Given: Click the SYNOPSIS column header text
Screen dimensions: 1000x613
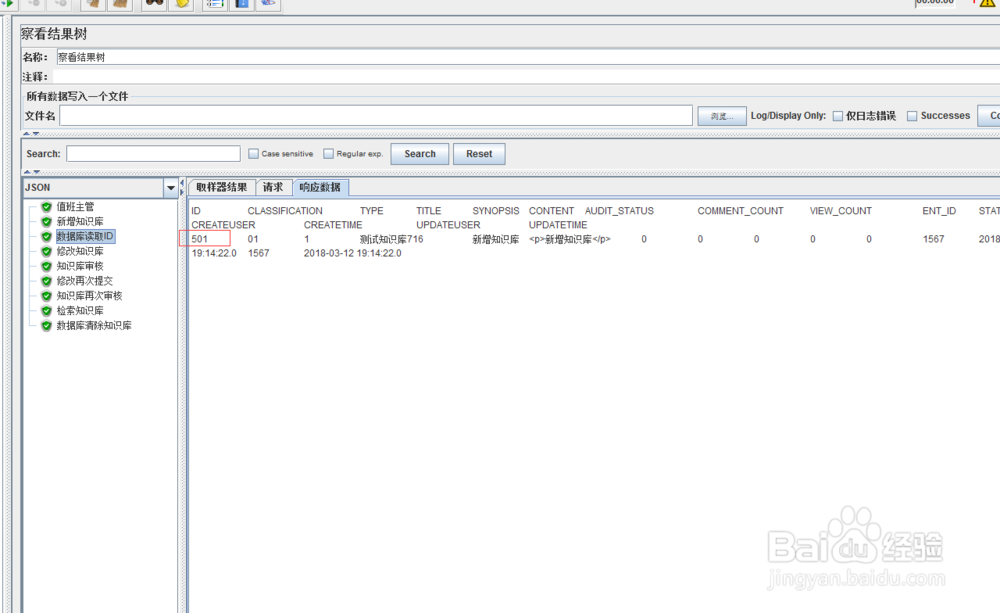Looking at the screenshot, I should coord(496,211).
